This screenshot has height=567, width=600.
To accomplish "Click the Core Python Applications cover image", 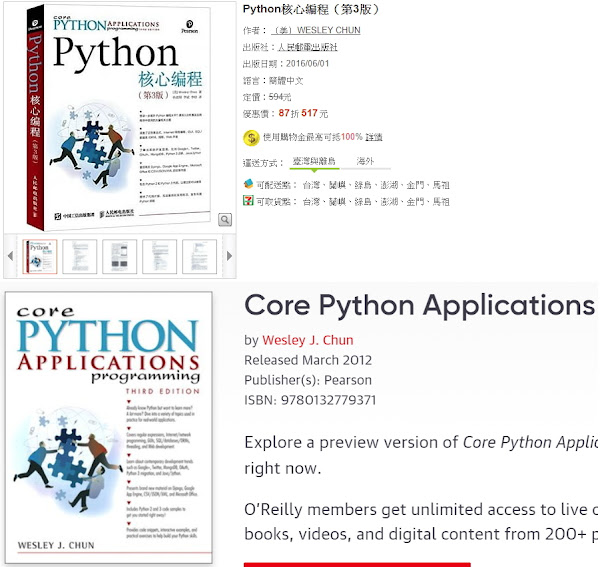I will 109,427.
